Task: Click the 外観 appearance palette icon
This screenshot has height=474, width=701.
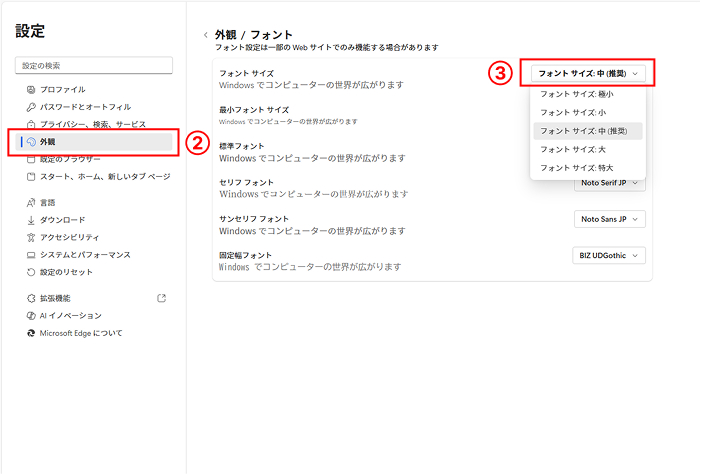Action: (x=31, y=142)
